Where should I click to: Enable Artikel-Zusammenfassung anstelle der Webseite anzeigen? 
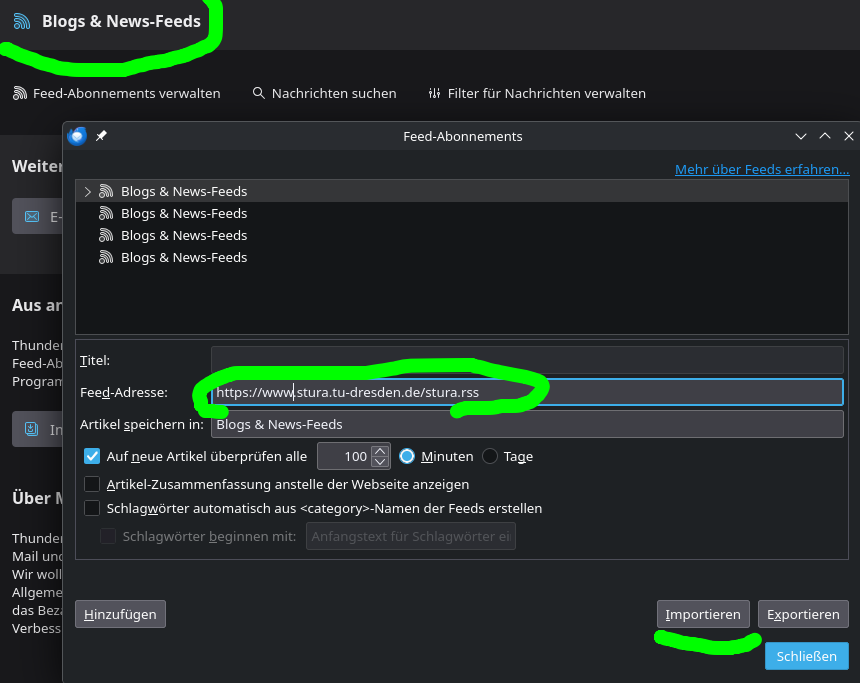click(92, 484)
